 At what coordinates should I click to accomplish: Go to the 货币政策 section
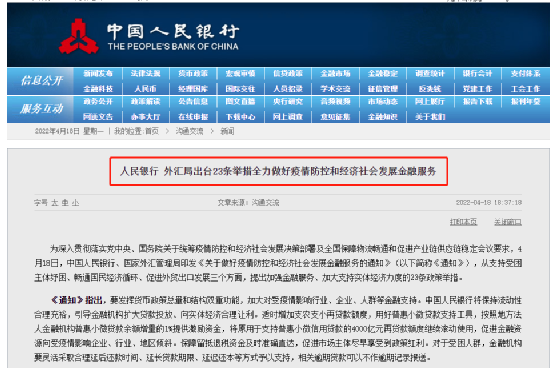pos(193,73)
